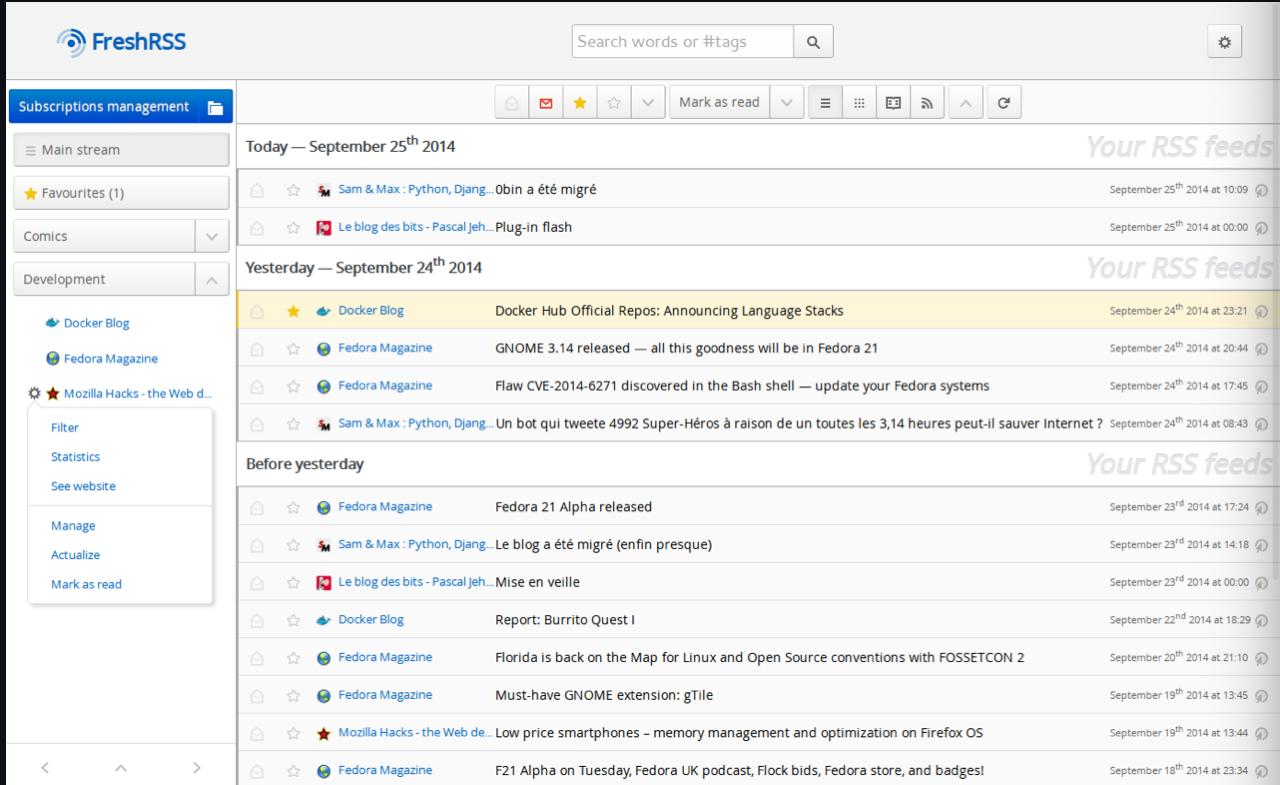Reverse sort order with toolbar up arrow
This screenshot has height=785, width=1280.
pos(965,102)
